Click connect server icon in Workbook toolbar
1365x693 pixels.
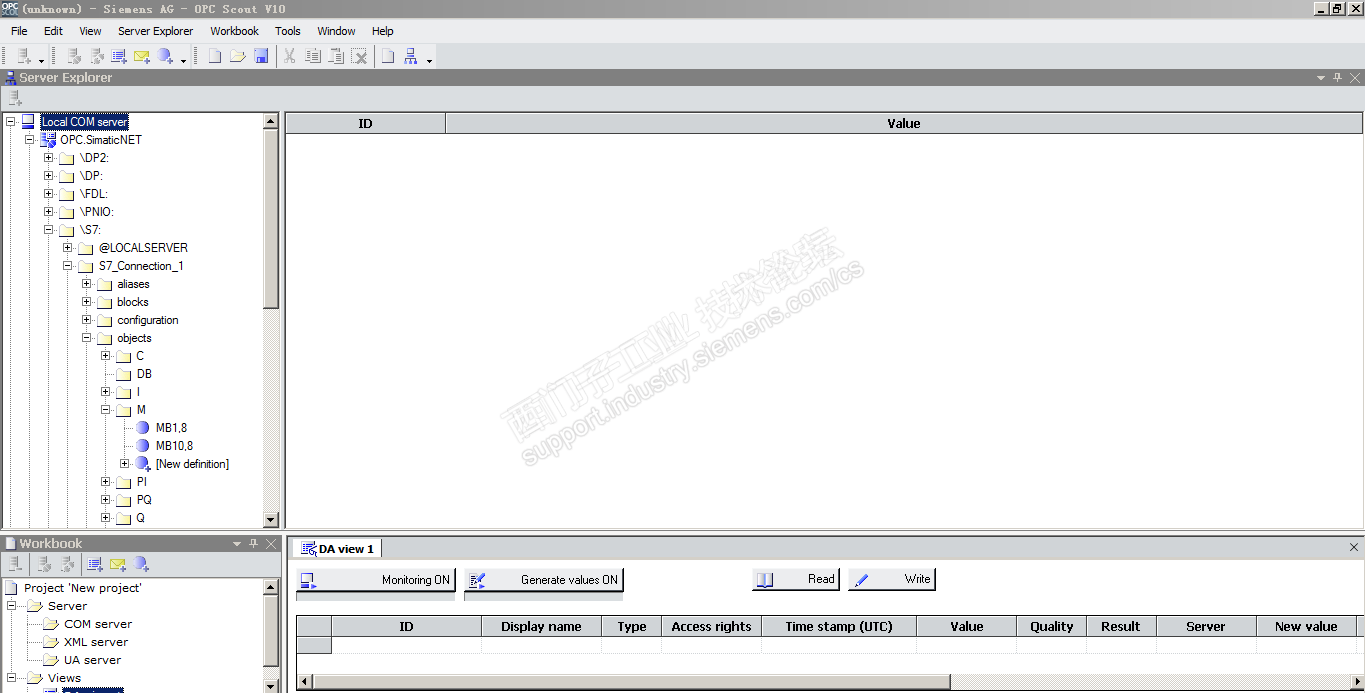(x=45, y=565)
